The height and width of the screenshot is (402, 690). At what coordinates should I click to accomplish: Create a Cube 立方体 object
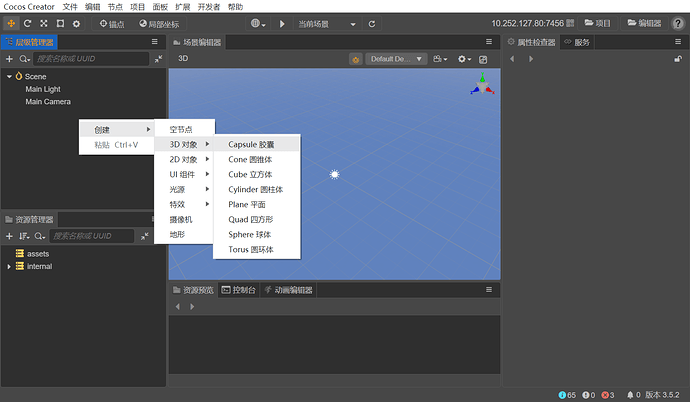(x=257, y=174)
